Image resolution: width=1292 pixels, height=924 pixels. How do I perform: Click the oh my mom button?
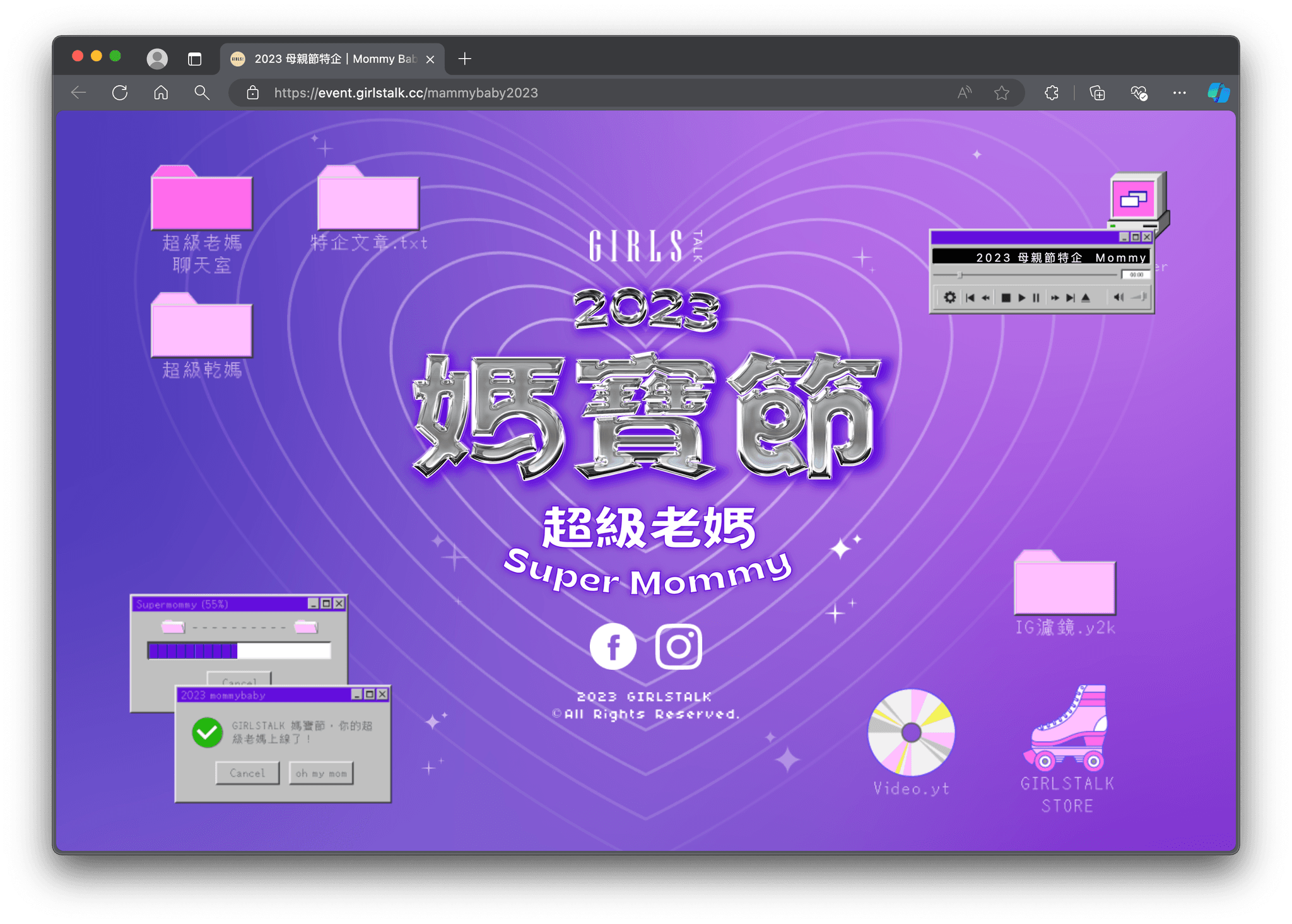[x=321, y=773]
